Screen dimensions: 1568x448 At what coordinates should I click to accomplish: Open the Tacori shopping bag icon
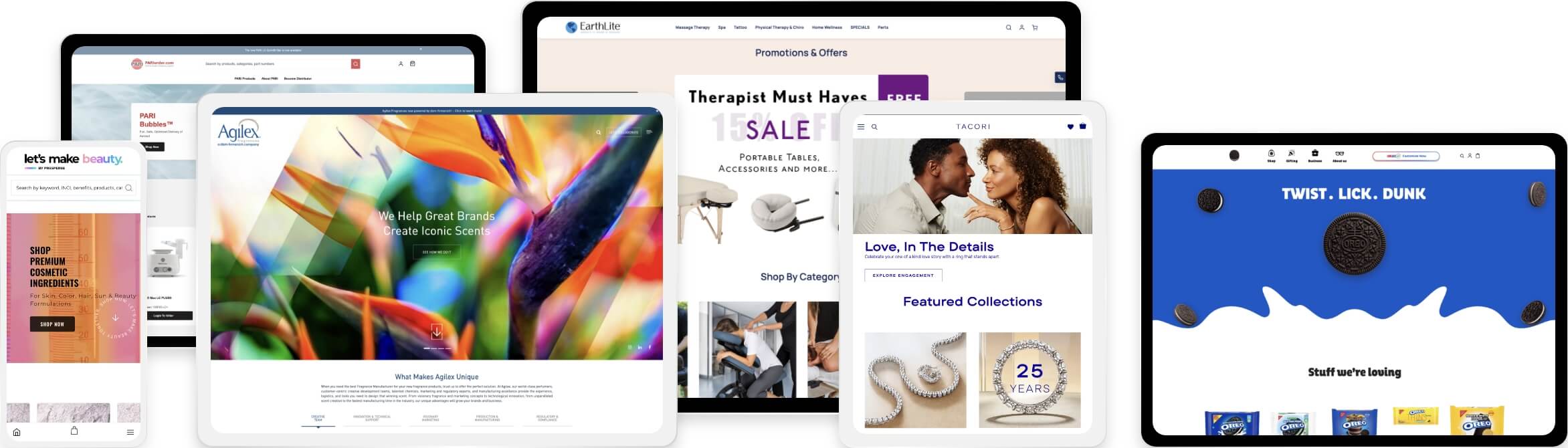[x=1083, y=126]
